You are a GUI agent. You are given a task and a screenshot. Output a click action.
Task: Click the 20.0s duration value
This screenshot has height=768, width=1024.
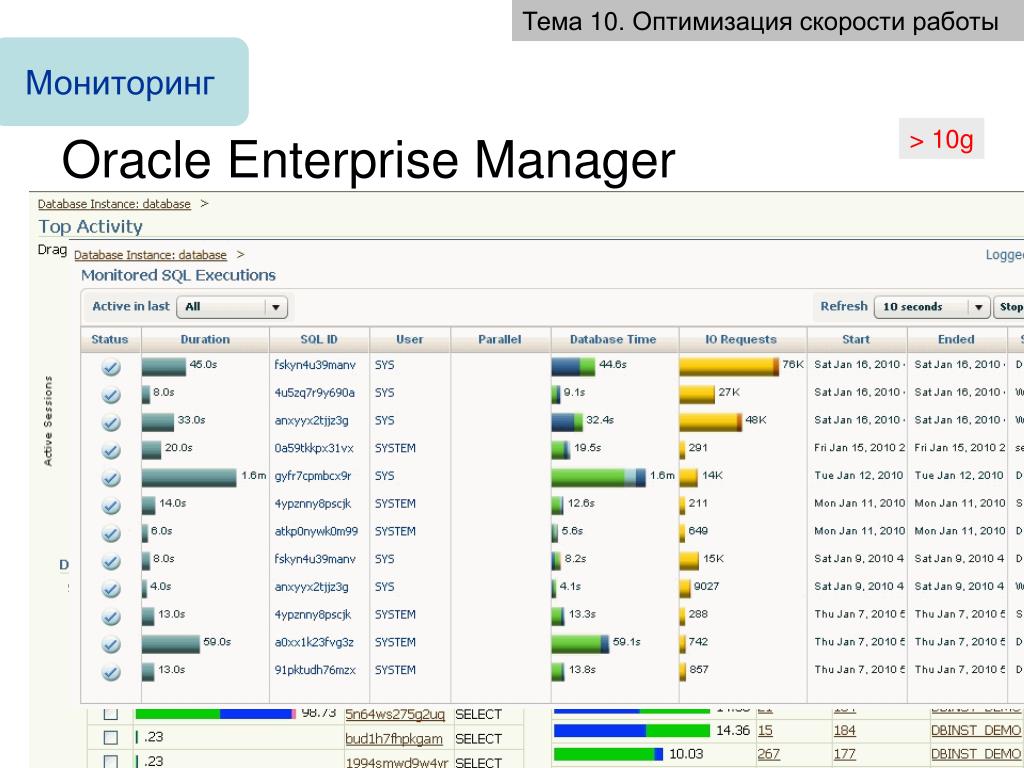(x=178, y=448)
